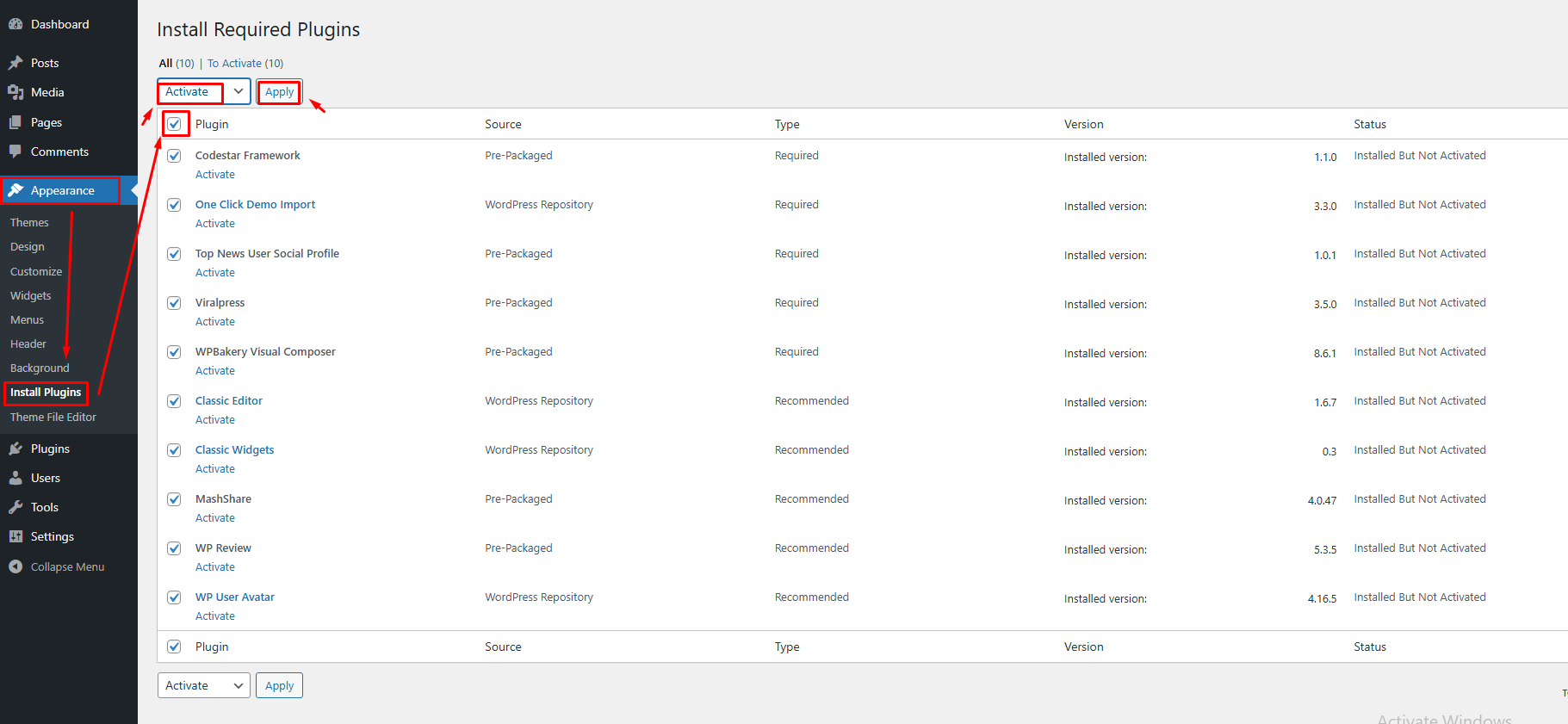Click the top Apply button
The image size is (1568, 724).
coord(279,91)
